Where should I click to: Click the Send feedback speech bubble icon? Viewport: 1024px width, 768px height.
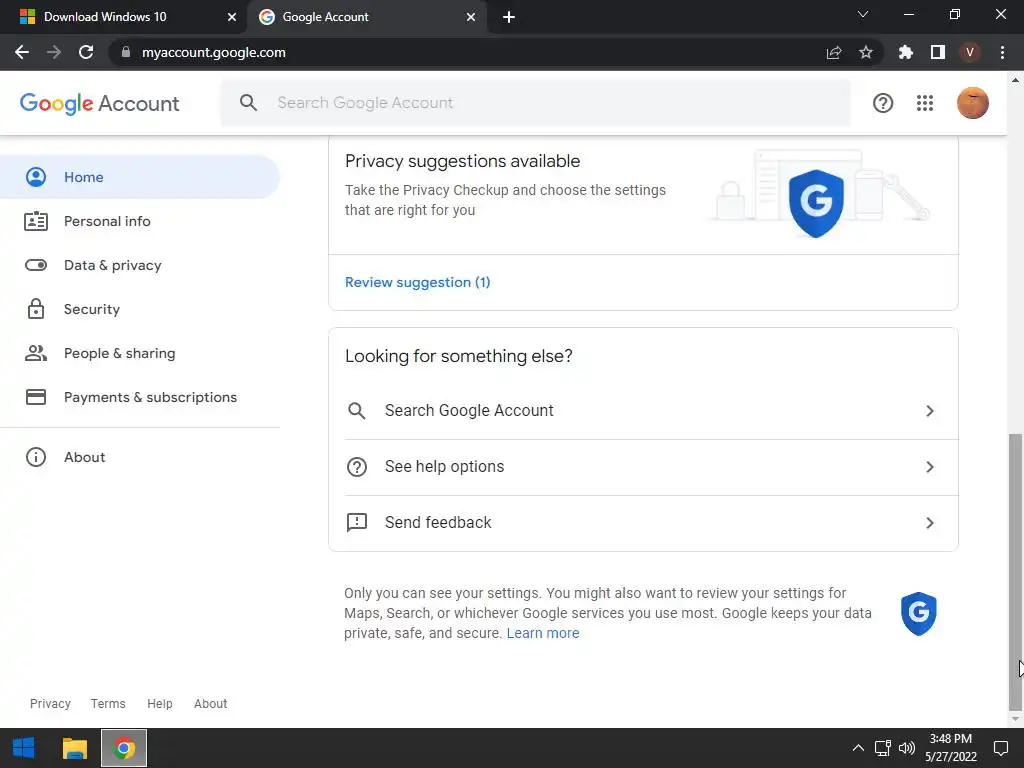(357, 522)
